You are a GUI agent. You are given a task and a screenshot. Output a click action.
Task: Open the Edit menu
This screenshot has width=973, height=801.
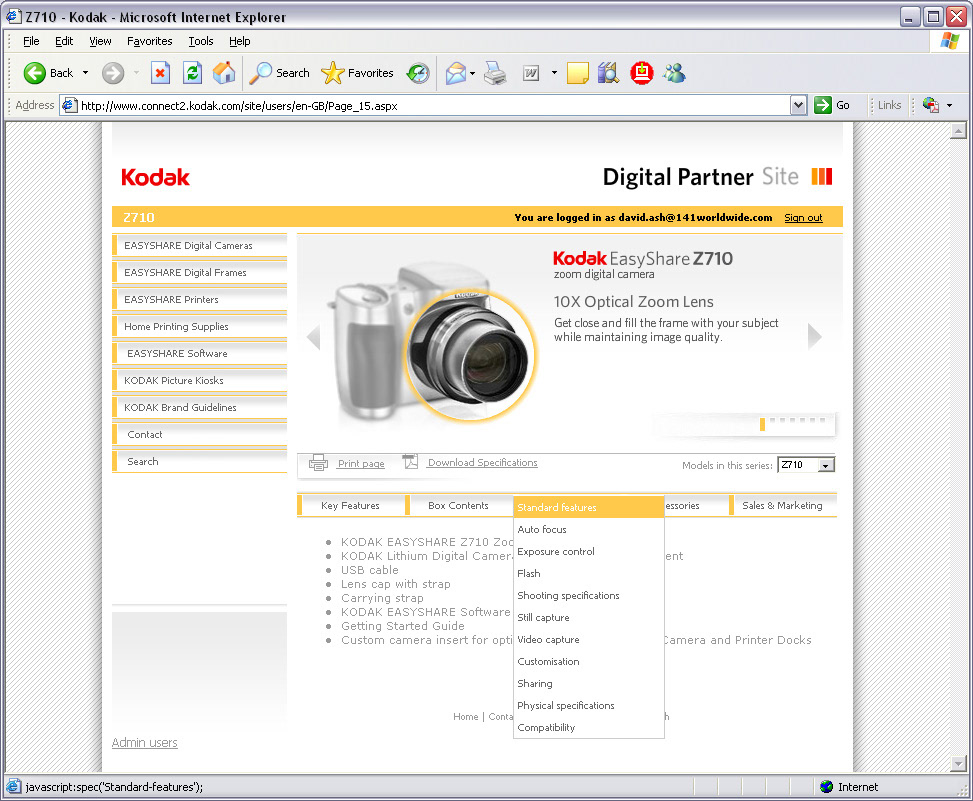(64, 41)
